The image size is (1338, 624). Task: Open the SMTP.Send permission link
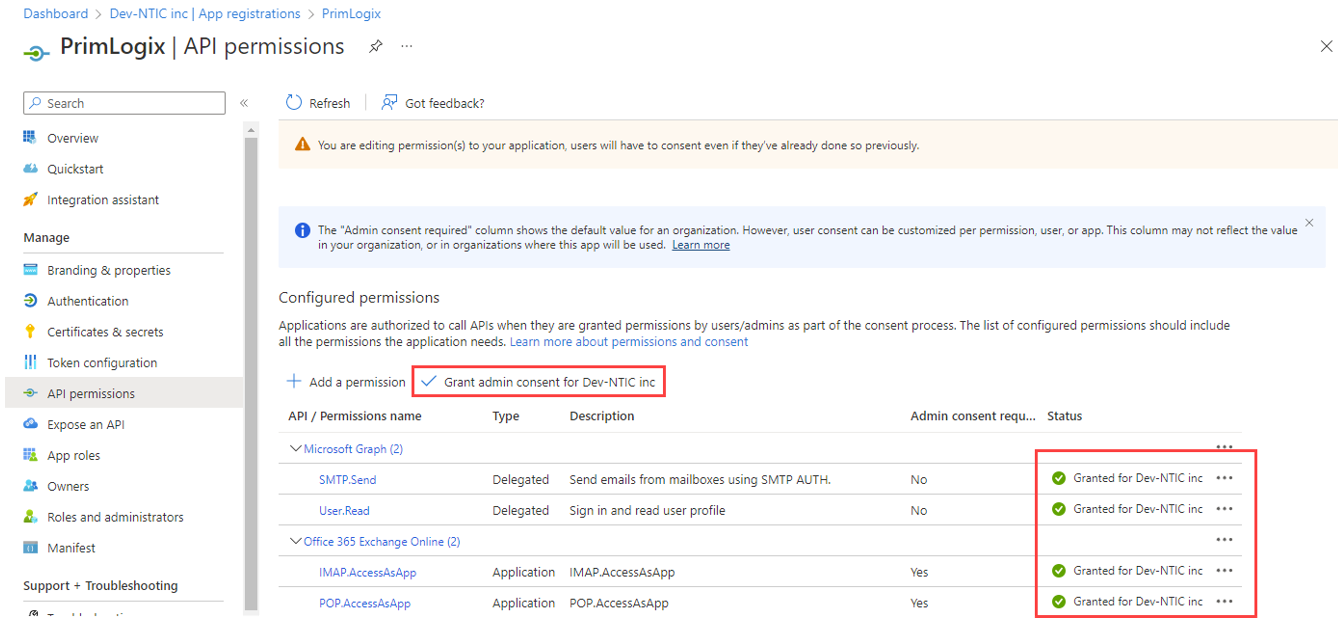(348, 480)
